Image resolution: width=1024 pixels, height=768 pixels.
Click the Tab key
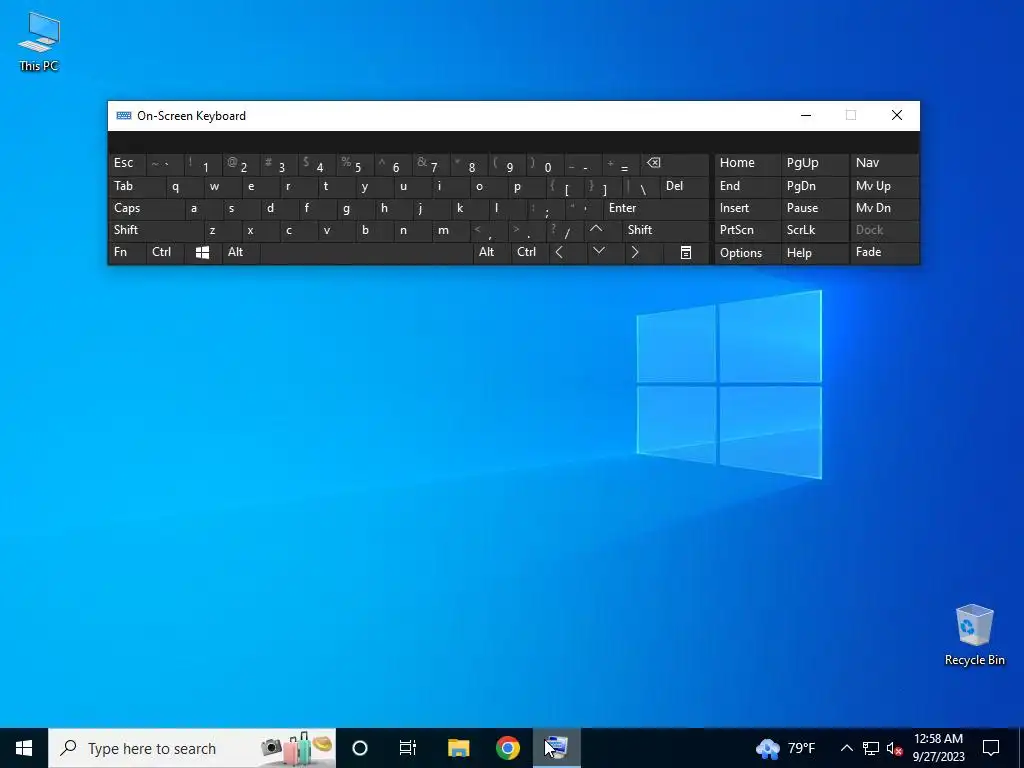point(136,186)
